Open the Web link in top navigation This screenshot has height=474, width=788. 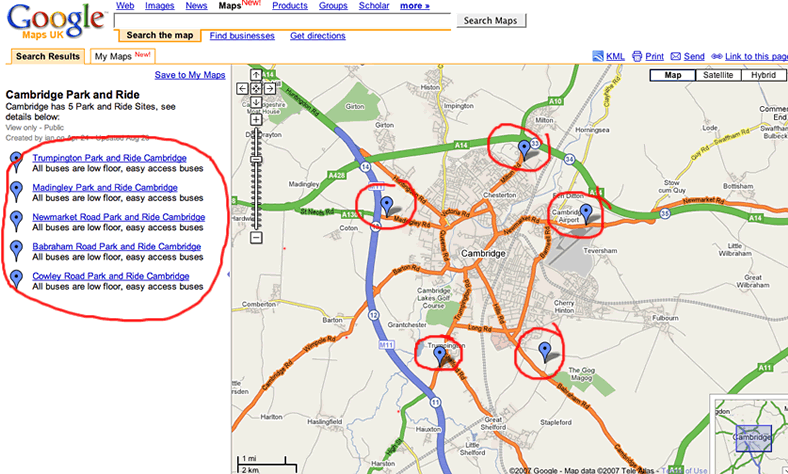tap(125, 6)
